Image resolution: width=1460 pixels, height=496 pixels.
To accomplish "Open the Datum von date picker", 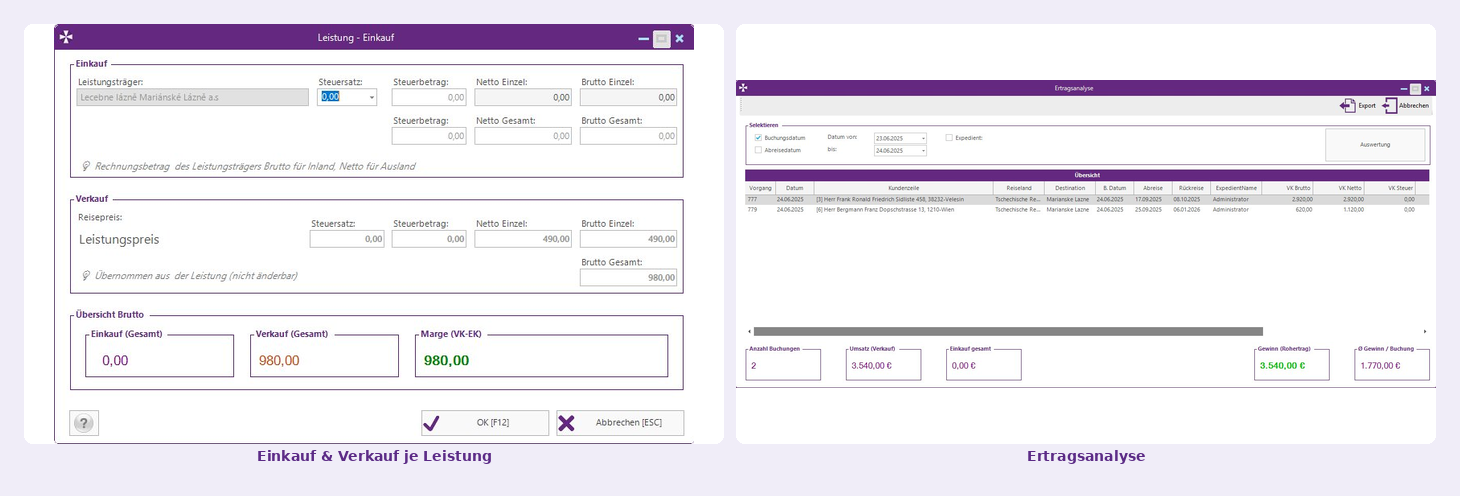I will (923, 138).
